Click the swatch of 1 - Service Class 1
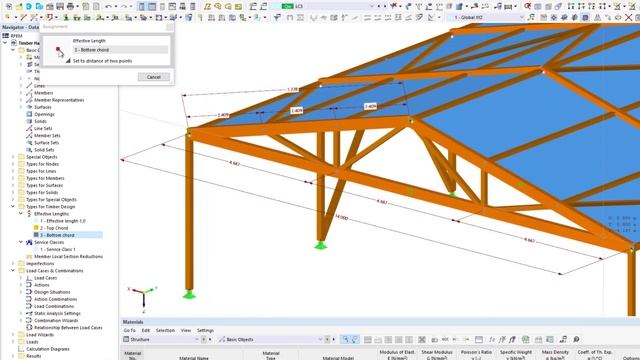Screen dimensions: 640x360 (36, 249)
